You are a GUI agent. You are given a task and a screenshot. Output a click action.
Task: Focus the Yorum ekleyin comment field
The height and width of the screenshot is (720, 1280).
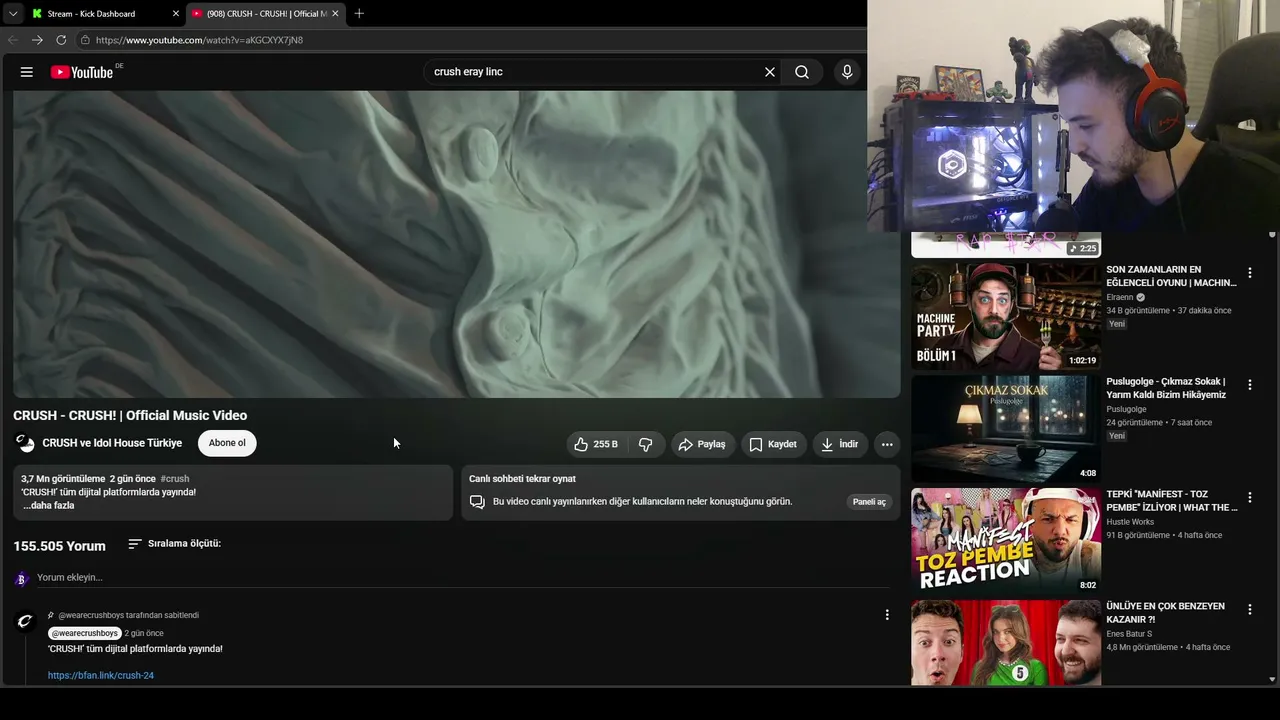point(463,577)
